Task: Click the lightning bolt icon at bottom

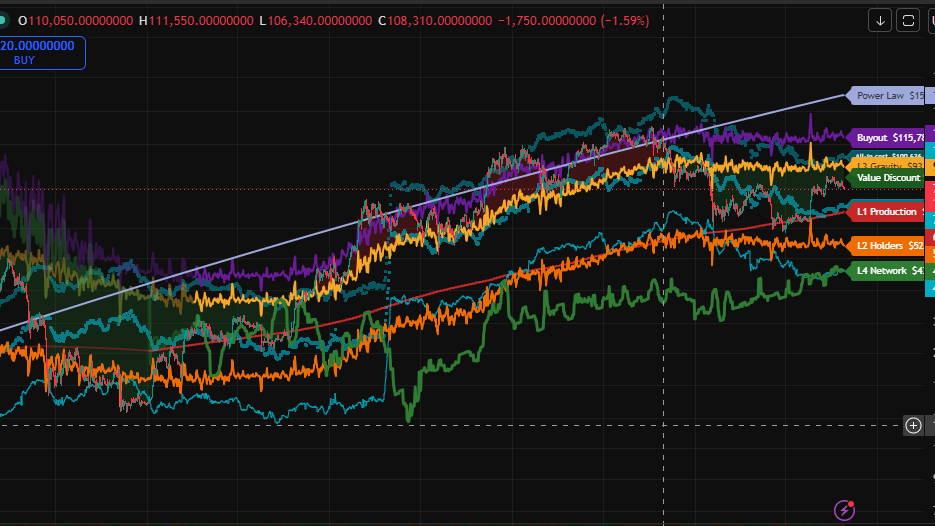Action: click(844, 510)
